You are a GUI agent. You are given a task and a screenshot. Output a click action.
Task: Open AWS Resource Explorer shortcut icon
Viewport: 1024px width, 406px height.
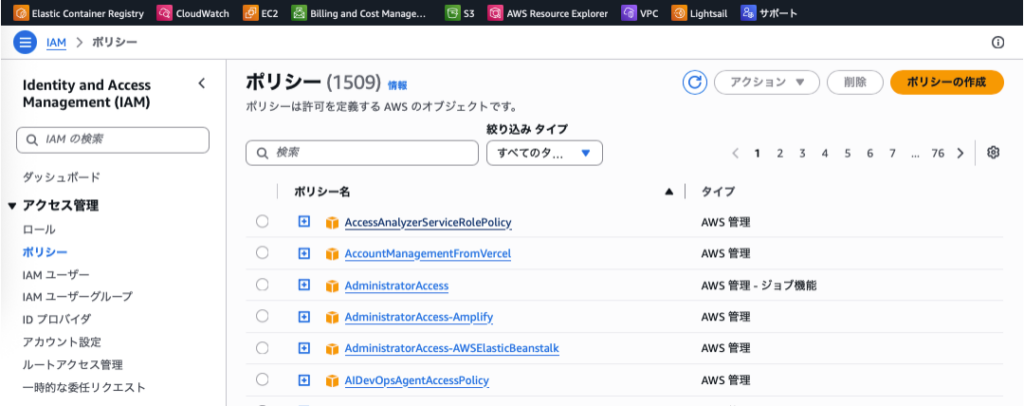(496, 12)
